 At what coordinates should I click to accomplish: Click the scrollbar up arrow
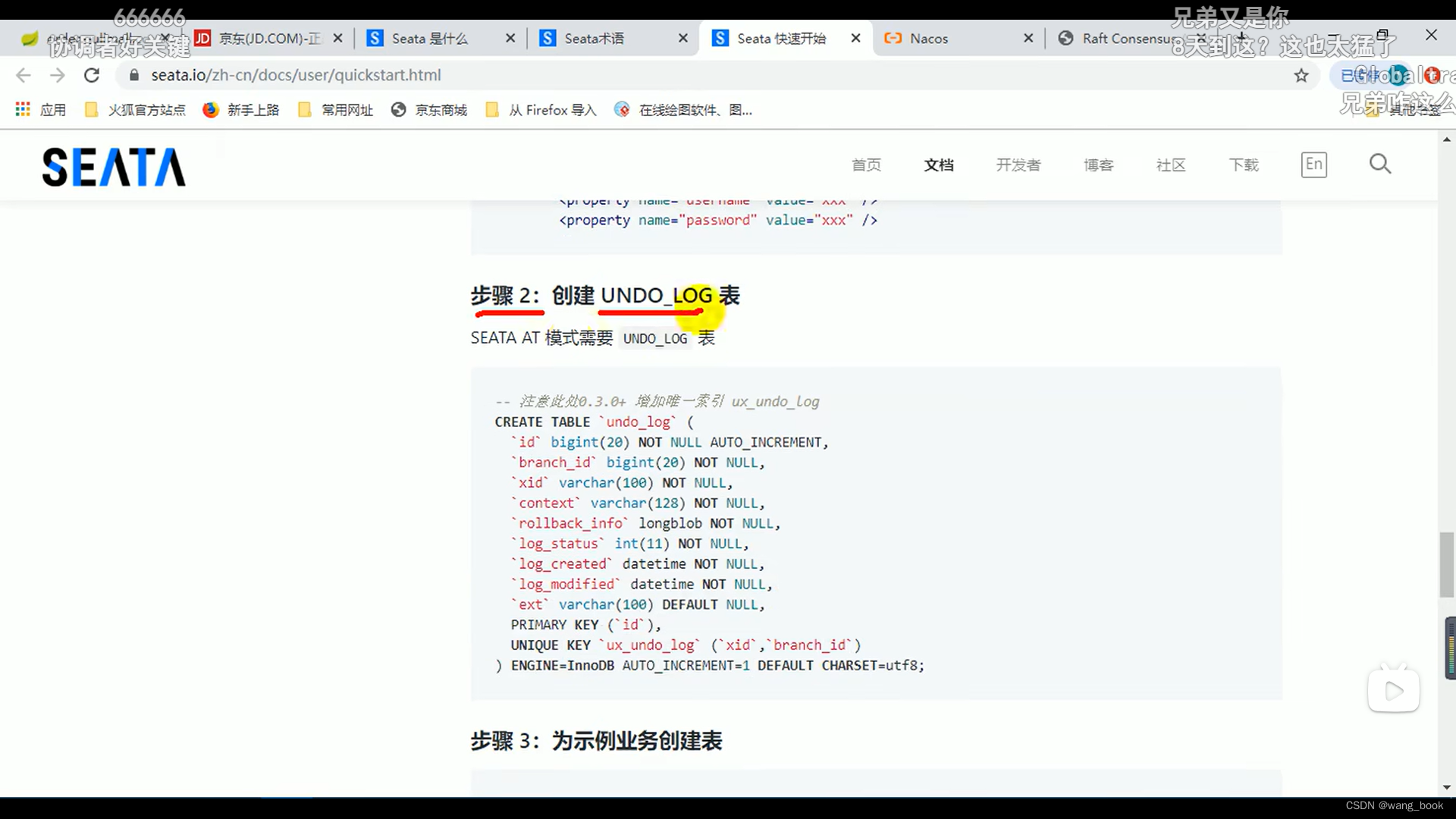1447,140
